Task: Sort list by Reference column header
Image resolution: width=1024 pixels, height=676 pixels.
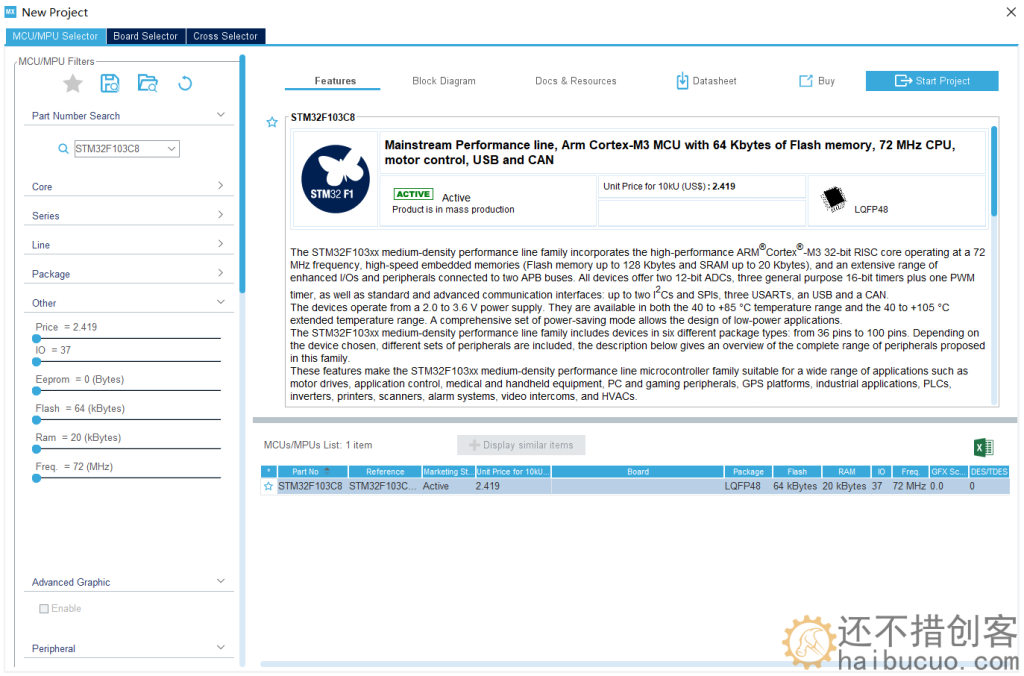Action: pyautogui.click(x=385, y=472)
